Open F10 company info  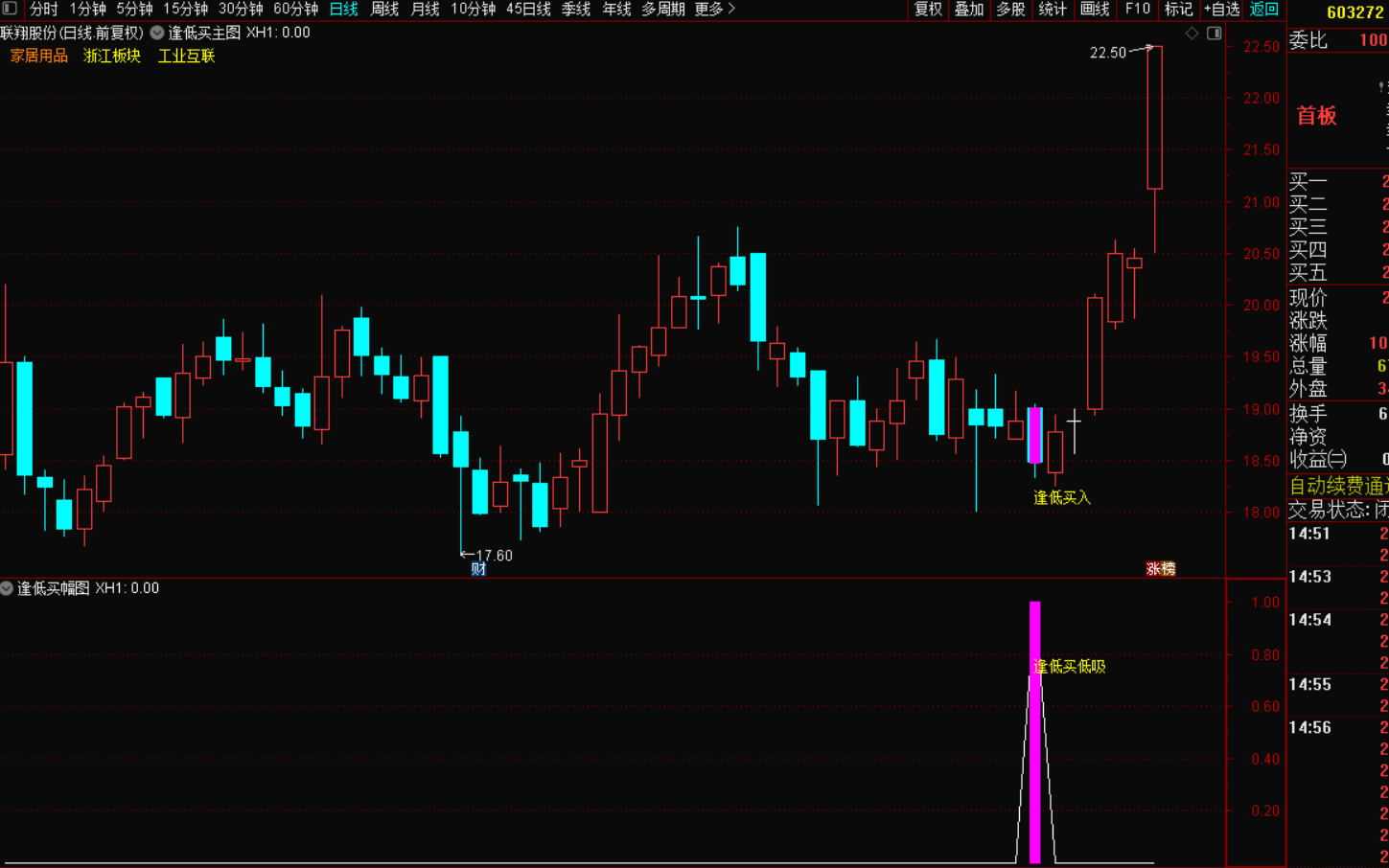click(x=1137, y=10)
